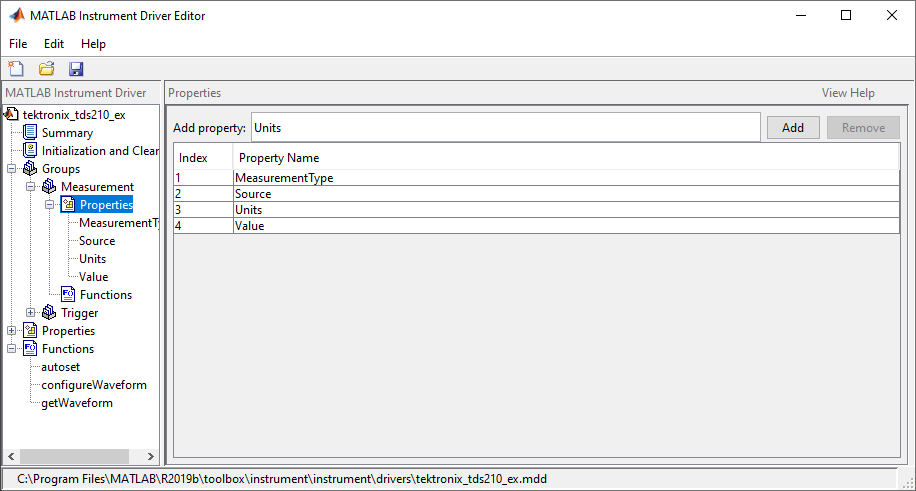
Task: Expand the top-level Properties node
Action: (12, 331)
